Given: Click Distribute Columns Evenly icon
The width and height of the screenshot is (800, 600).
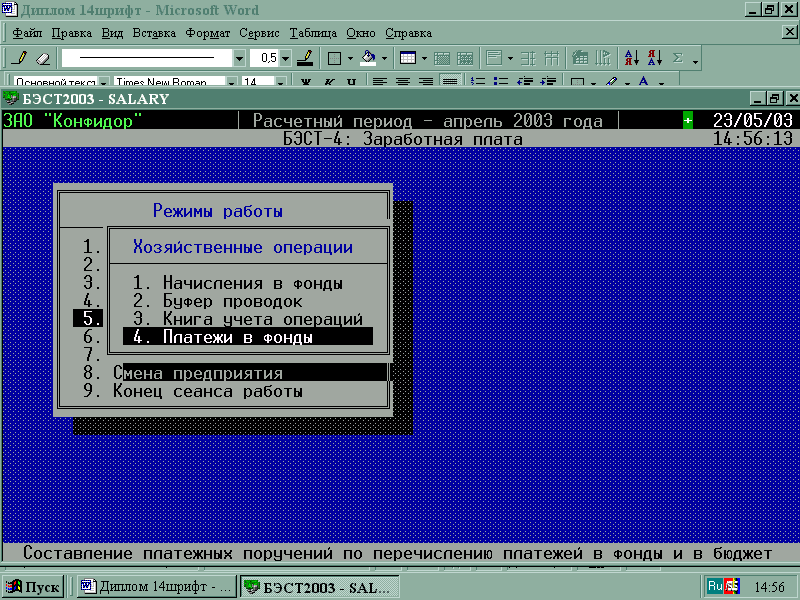Looking at the screenshot, I should [x=551, y=58].
